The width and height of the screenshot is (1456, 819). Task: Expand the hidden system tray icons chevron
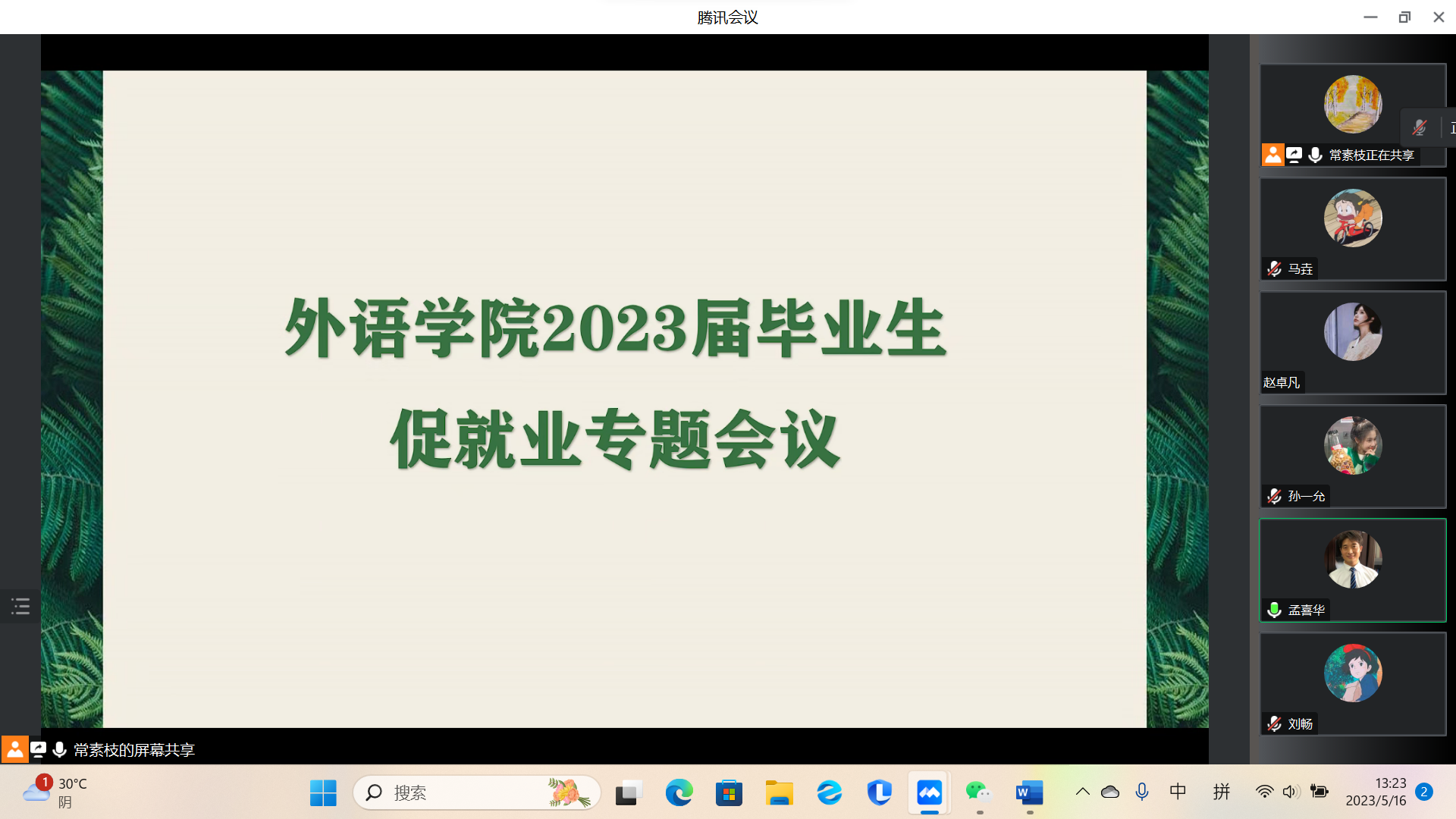pos(1082,792)
